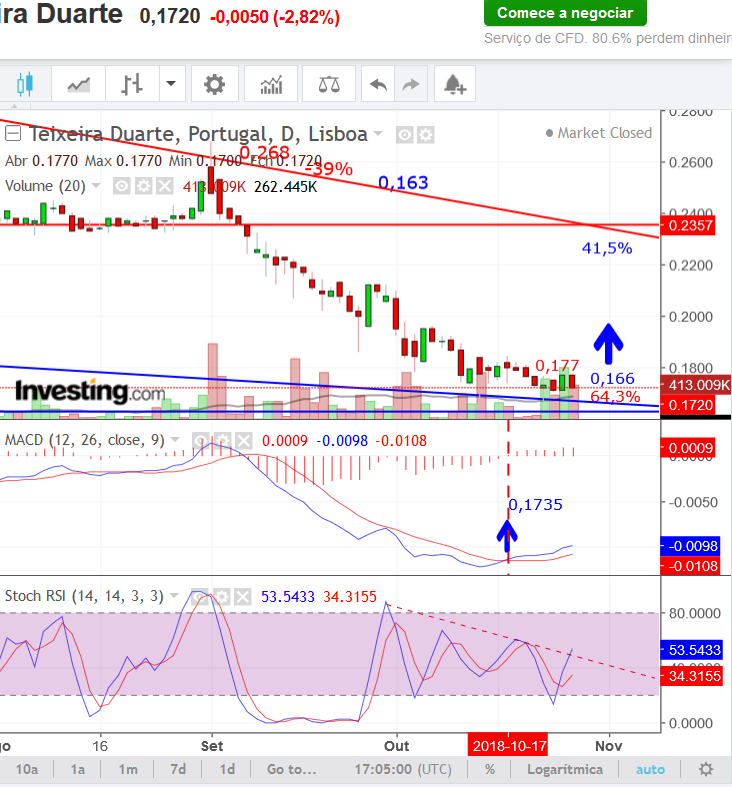Open Stoch RSI settings gear
This screenshot has width=732, height=787.
point(221,597)
